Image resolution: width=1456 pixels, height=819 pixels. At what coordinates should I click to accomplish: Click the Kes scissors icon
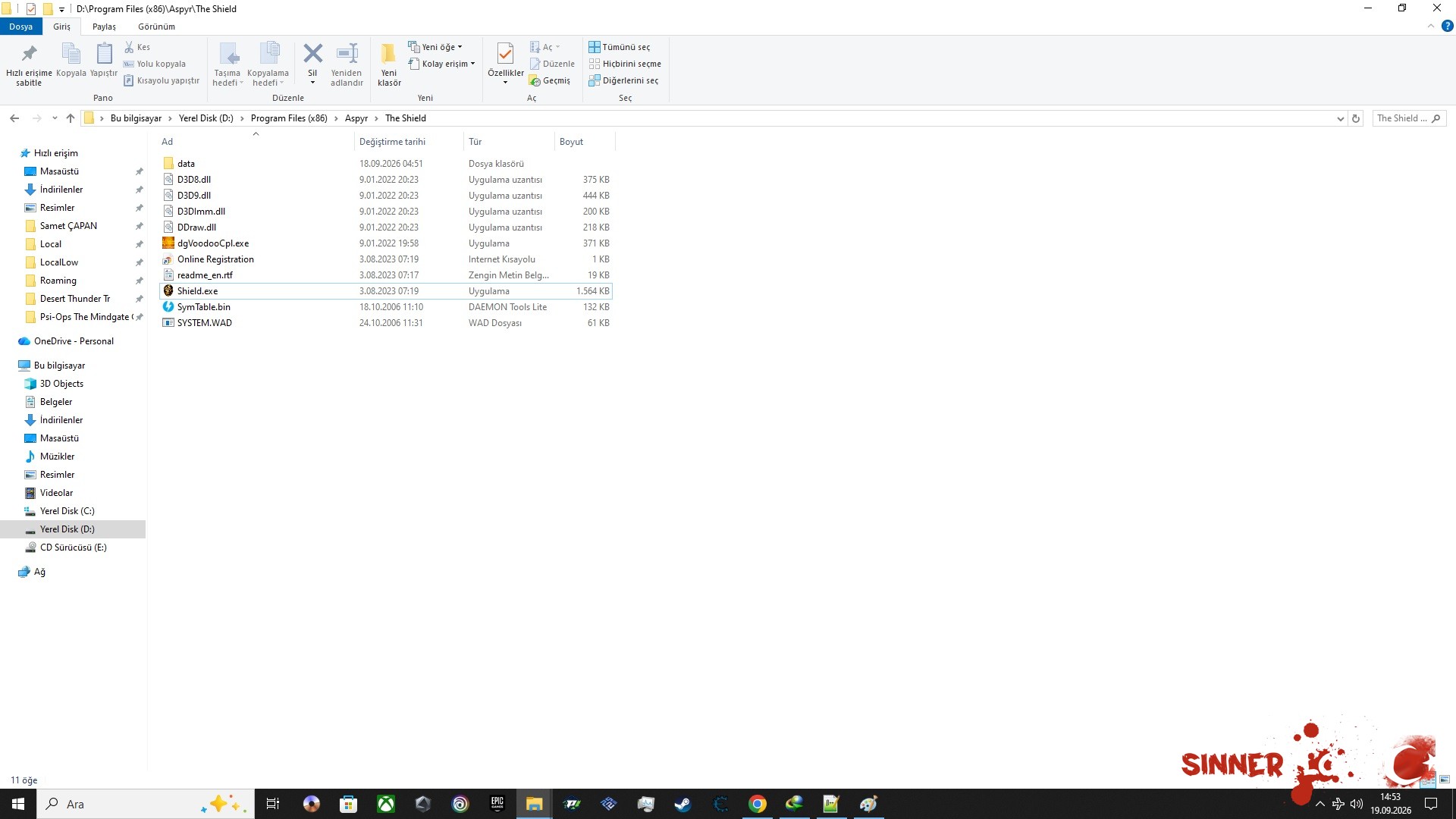coord(130,47)
